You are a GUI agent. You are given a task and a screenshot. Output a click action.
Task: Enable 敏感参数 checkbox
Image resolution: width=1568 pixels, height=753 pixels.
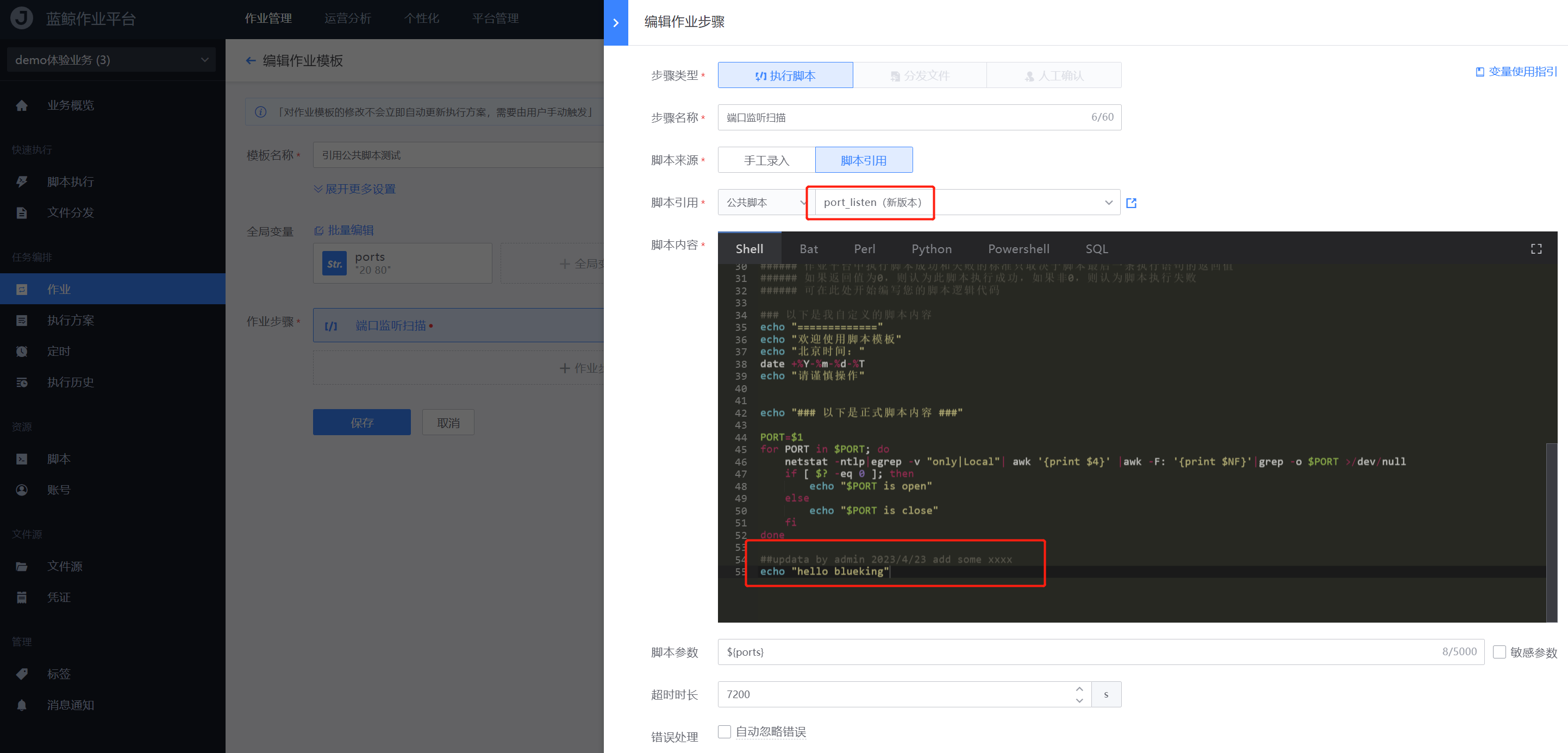(x=1499, y=652)
